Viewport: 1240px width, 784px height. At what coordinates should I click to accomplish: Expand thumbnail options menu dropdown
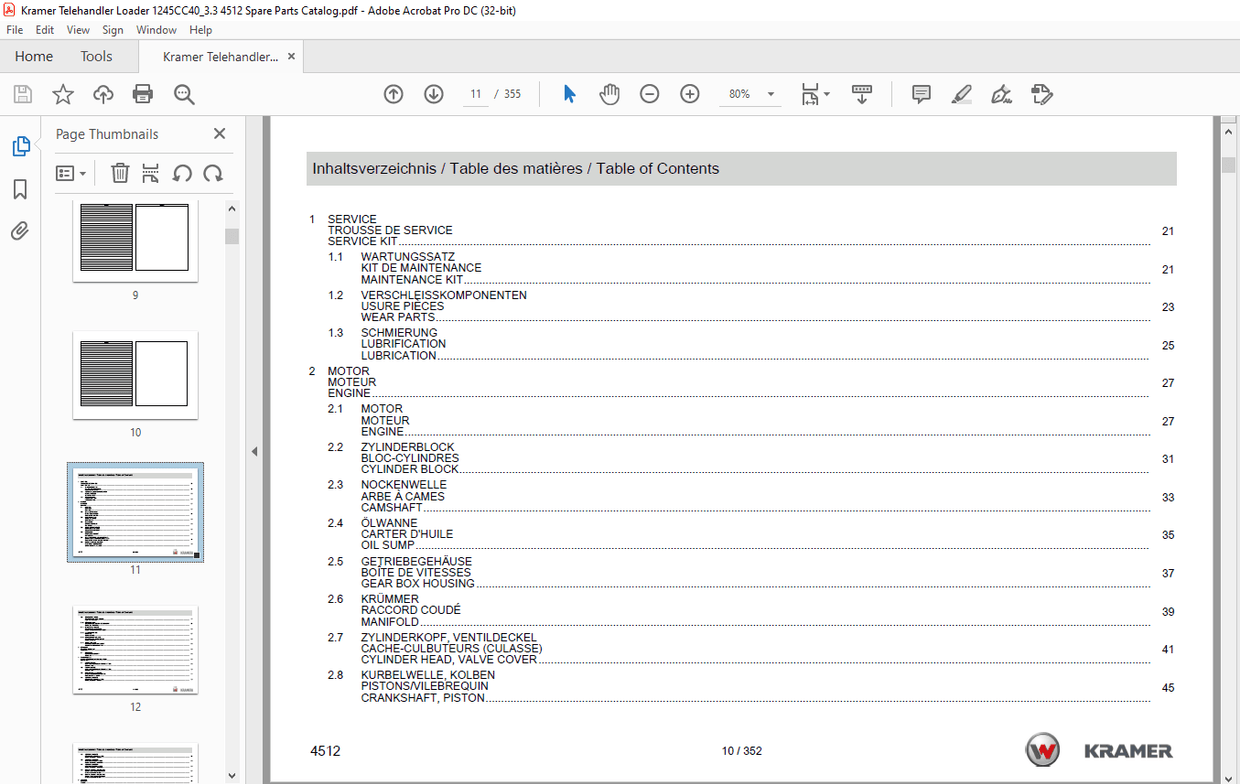point(71,173)
